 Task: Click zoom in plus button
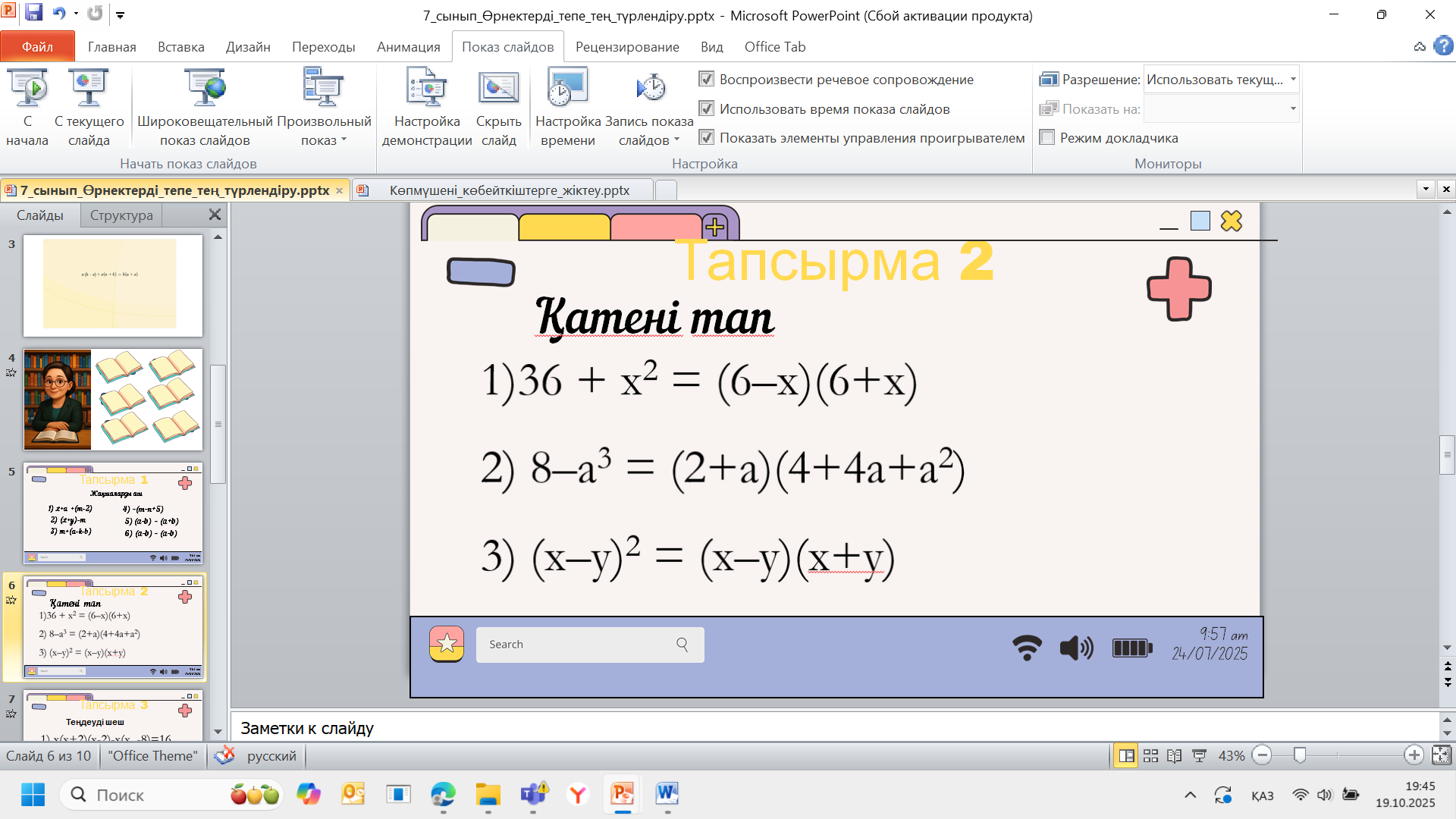click(1414, 755)
